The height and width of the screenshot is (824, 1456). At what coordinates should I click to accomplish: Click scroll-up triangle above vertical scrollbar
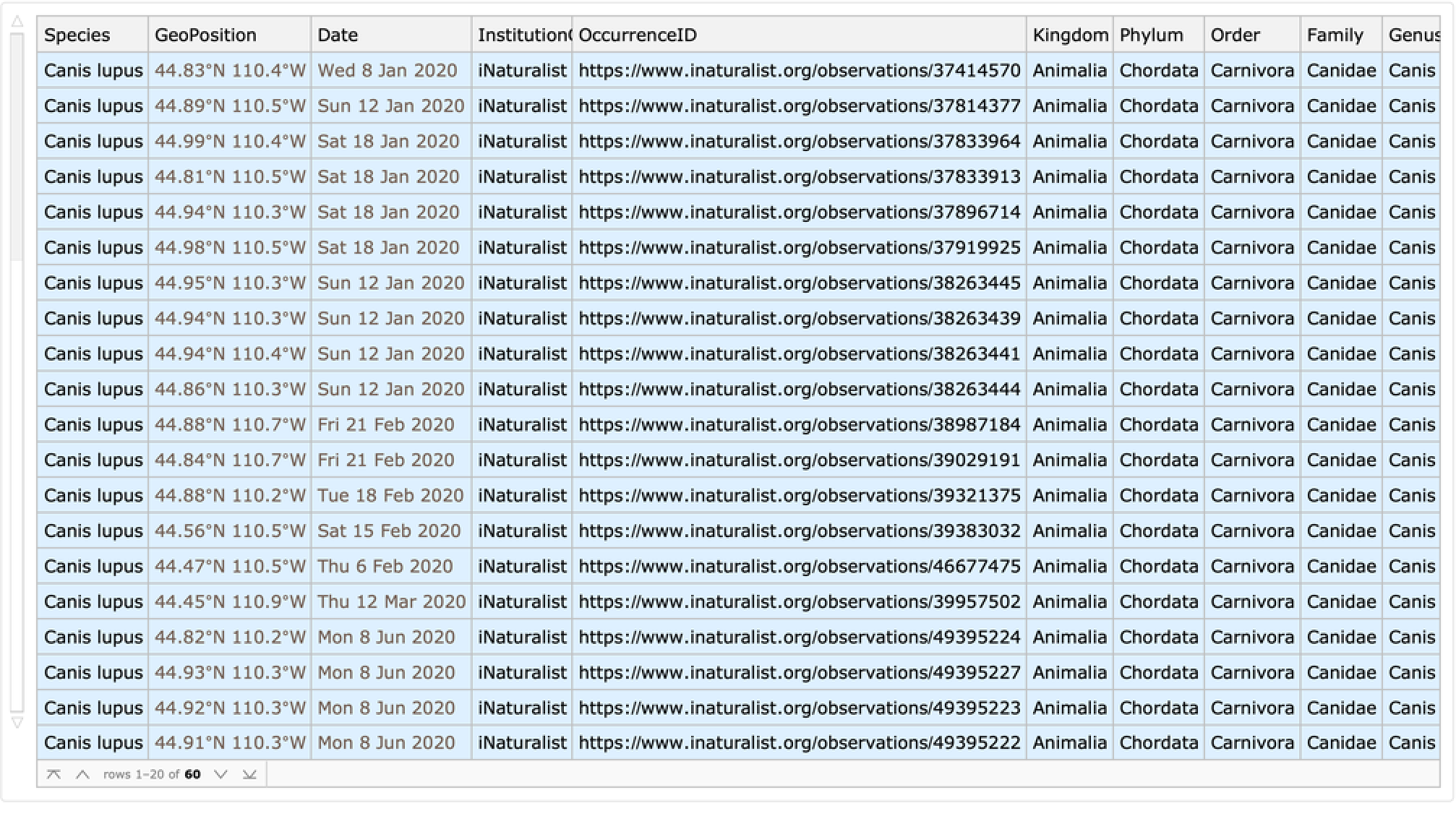(x=17, y=22)
